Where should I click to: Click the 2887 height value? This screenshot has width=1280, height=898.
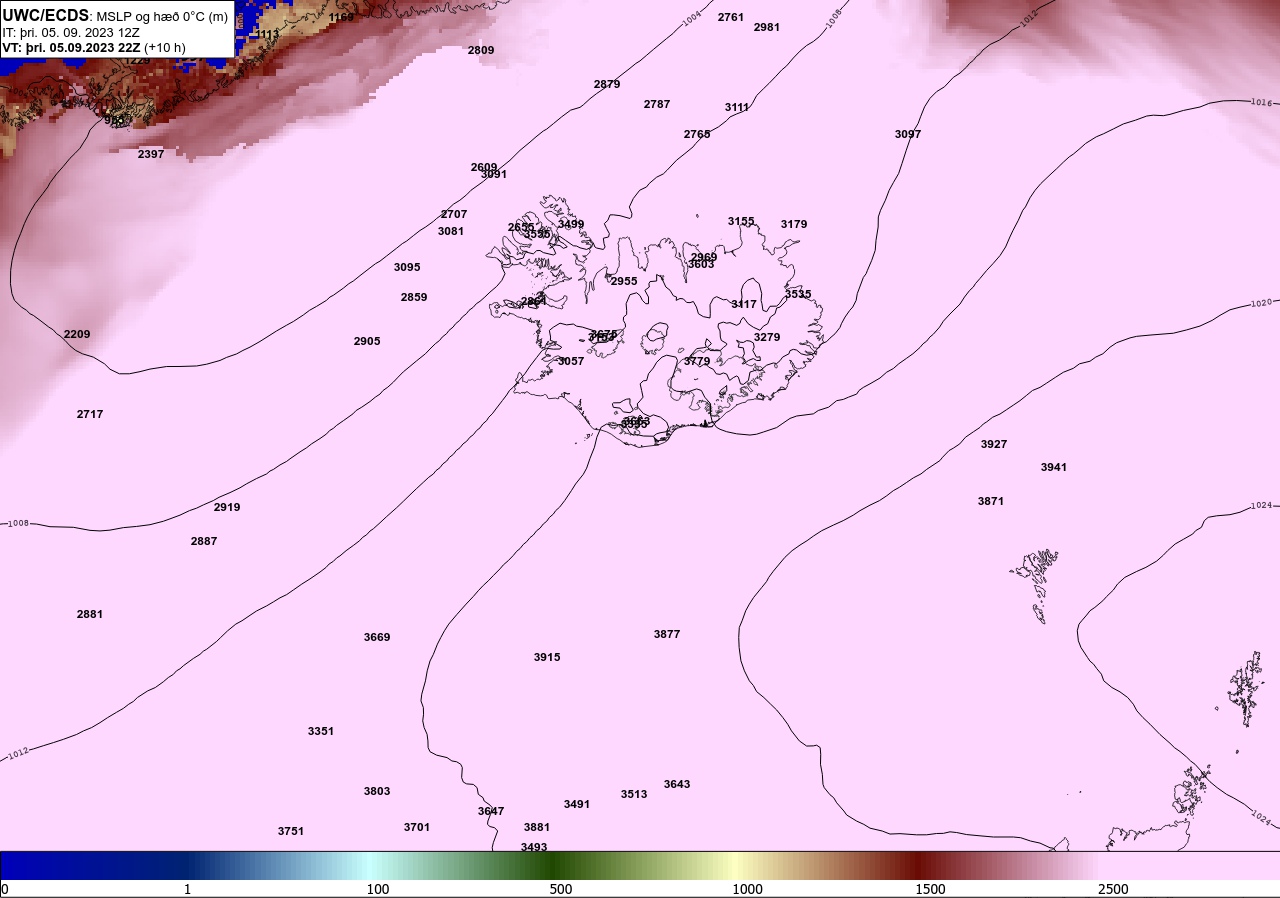pos(204,541)
